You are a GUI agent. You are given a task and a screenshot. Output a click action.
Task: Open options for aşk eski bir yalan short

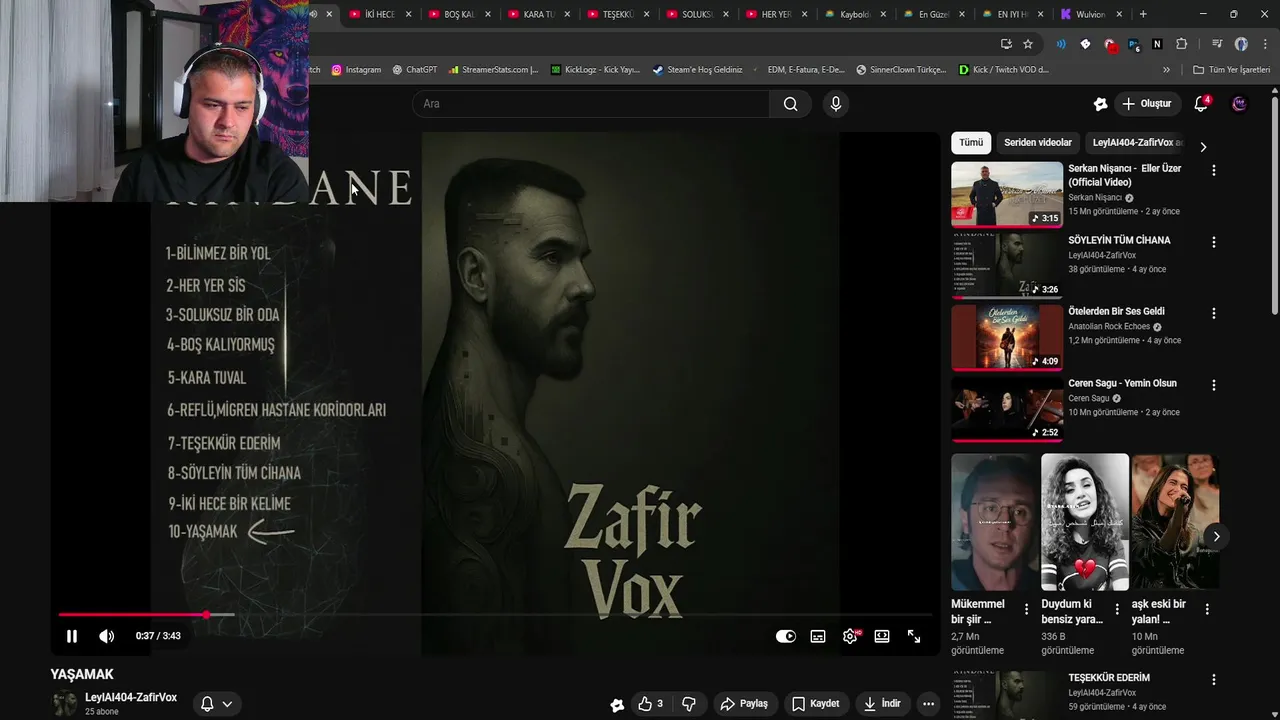pyautogui.click(x=1207, y=609)
